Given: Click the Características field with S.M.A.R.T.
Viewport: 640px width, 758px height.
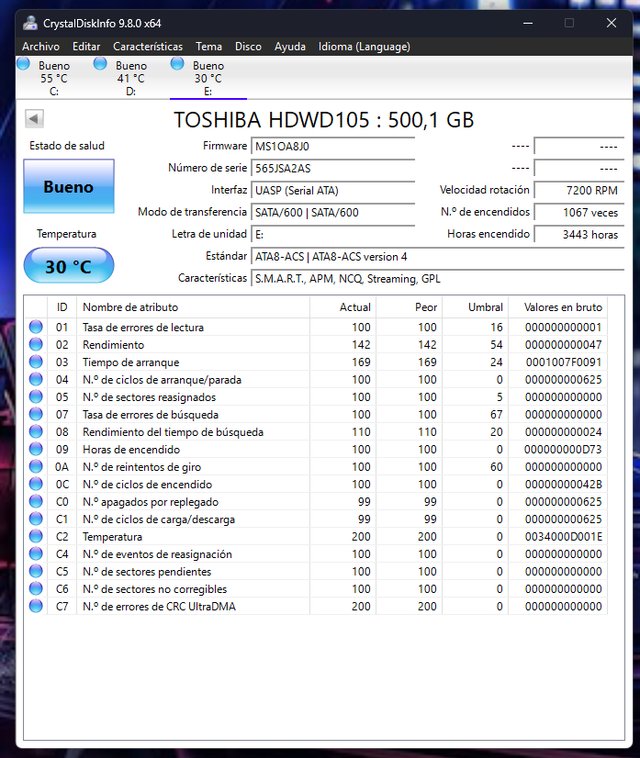Looking at the screenshot, I should tap(437, 279).
